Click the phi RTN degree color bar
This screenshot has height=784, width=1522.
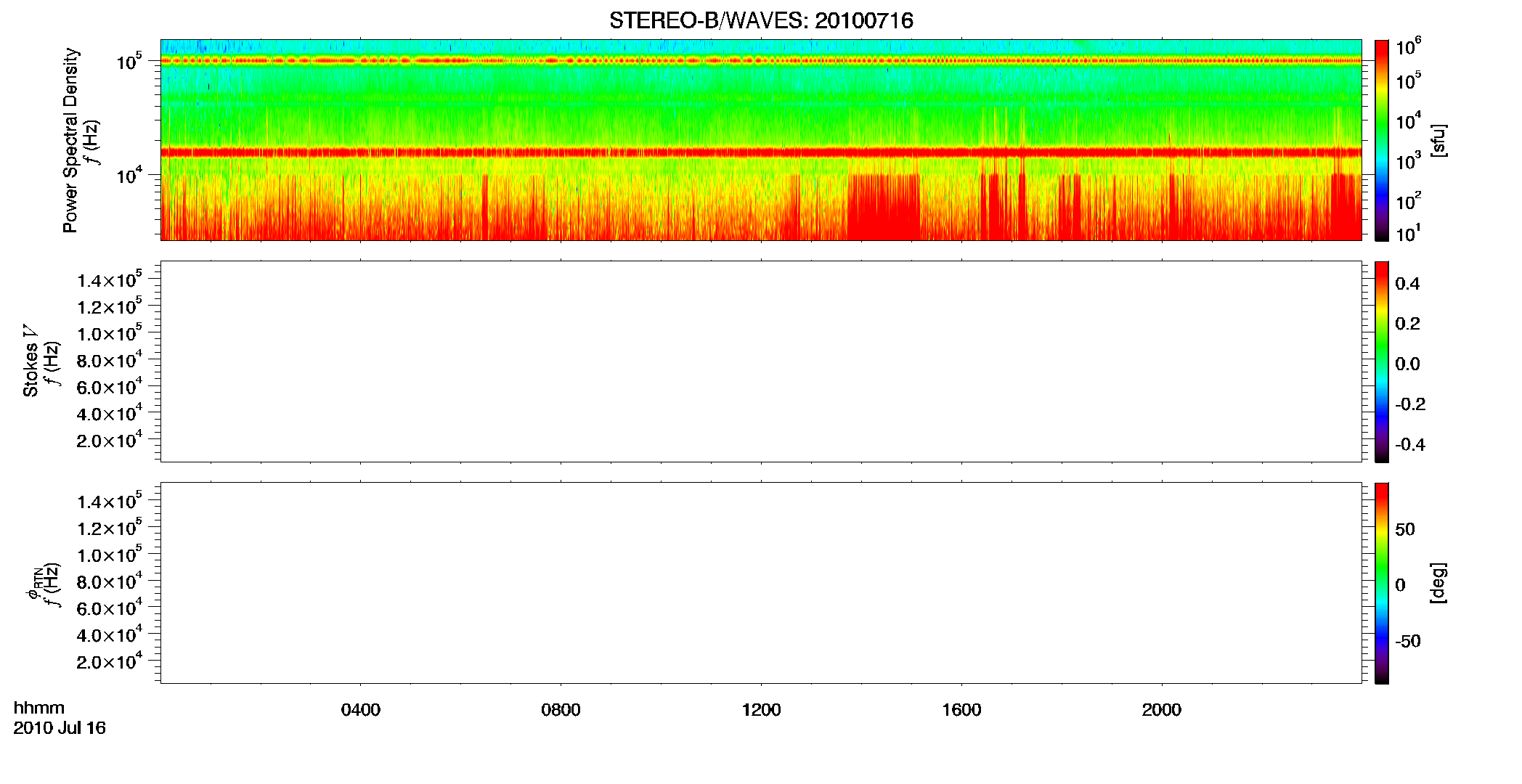click(1382, 583)
